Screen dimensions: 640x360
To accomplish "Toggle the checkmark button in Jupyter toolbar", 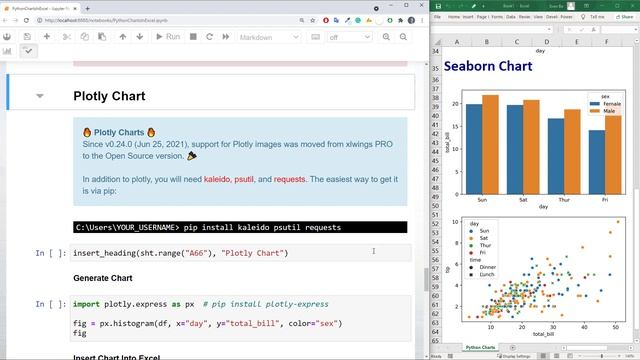I will coord(28,51).
